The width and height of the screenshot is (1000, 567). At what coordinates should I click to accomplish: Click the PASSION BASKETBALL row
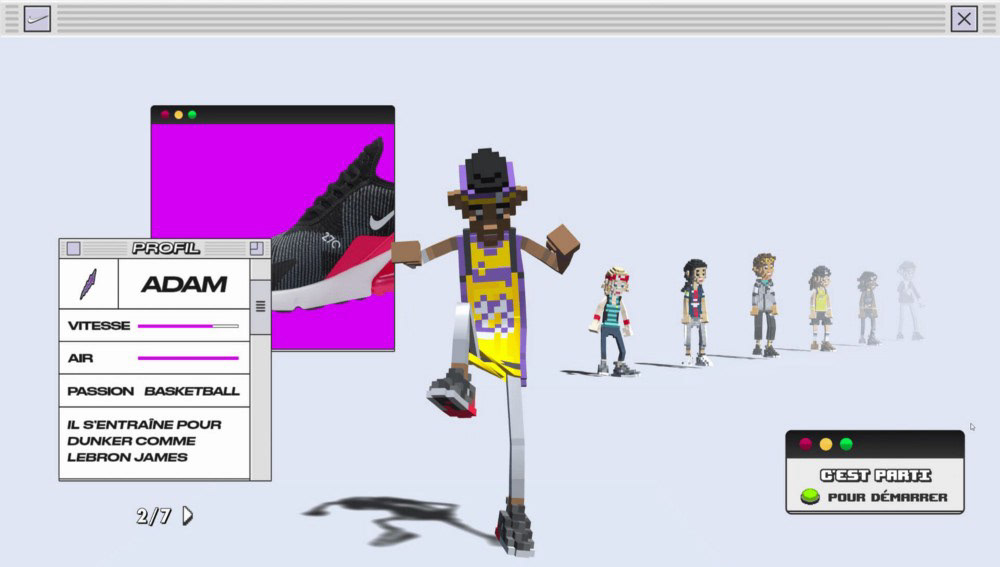[x=154, y=391]
